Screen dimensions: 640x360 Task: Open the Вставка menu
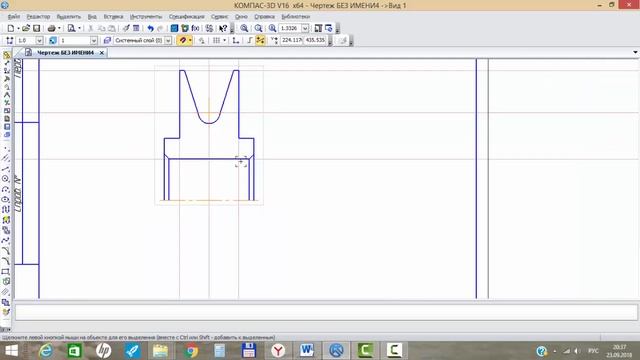point(113,17)
